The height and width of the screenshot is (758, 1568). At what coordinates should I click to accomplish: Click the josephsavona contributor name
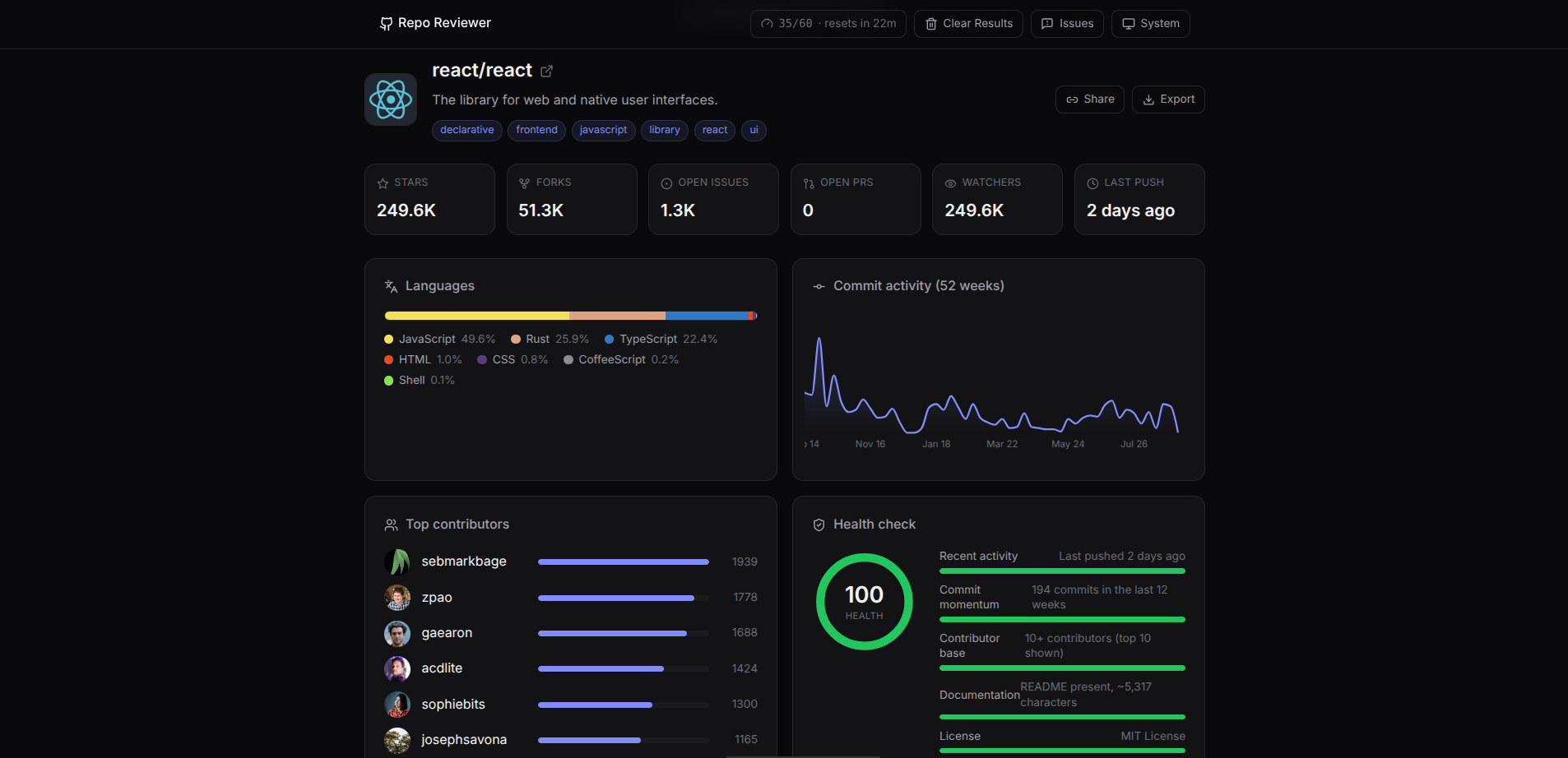point(464,740)
